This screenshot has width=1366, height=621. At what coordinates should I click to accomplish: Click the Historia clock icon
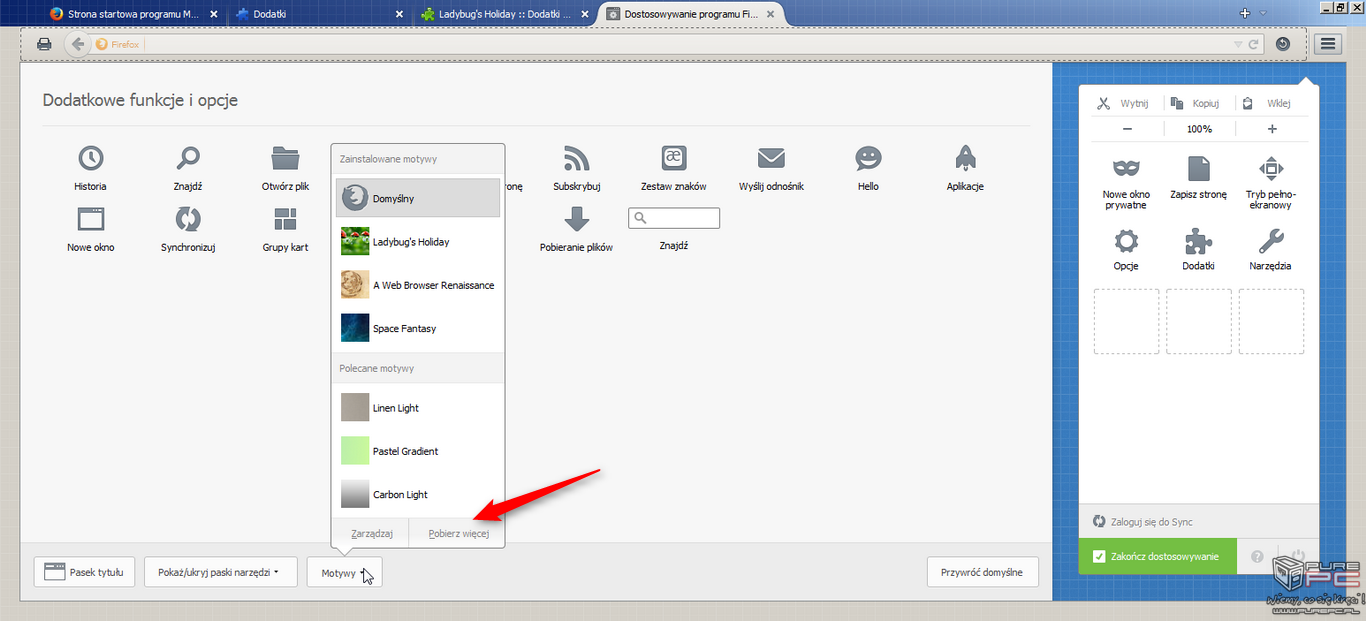click(90, 158)
